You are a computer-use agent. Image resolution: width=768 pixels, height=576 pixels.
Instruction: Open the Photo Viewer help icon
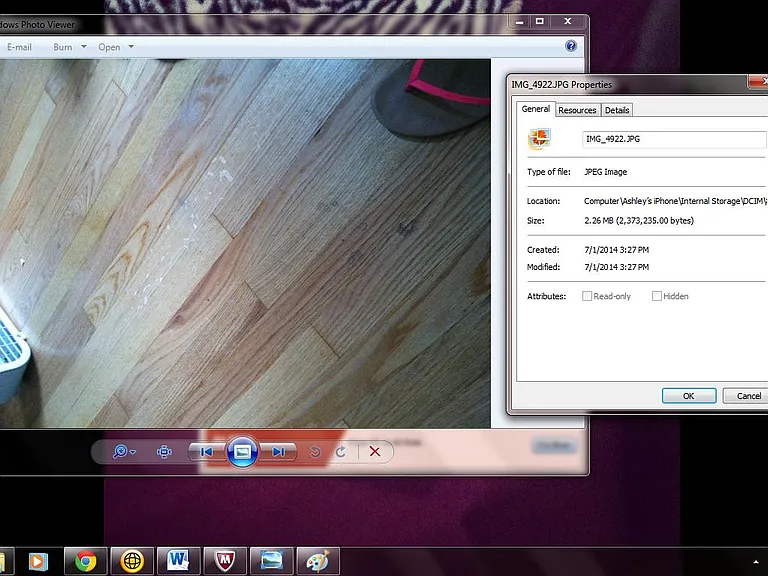click(571, 46)
